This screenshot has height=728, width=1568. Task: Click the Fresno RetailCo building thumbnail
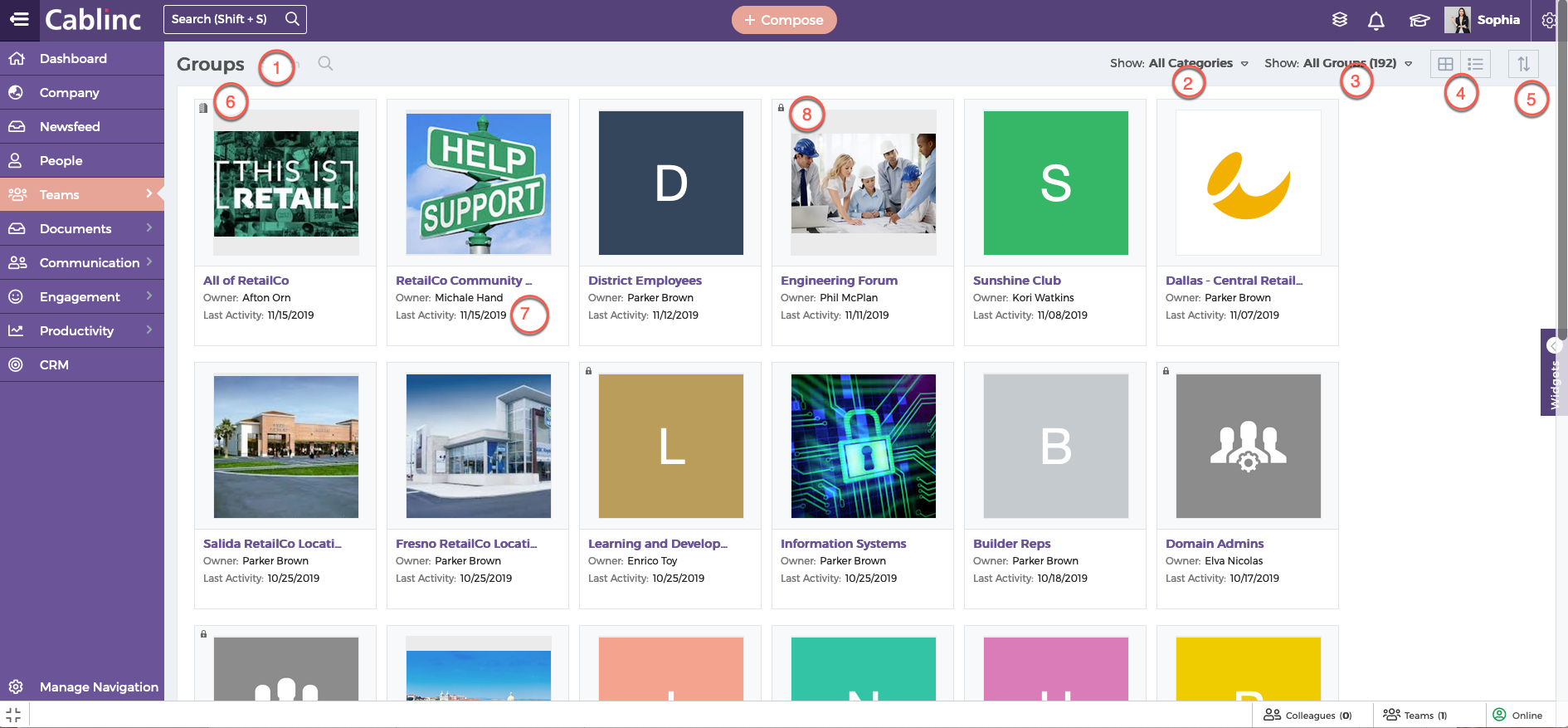coord(479,446)
